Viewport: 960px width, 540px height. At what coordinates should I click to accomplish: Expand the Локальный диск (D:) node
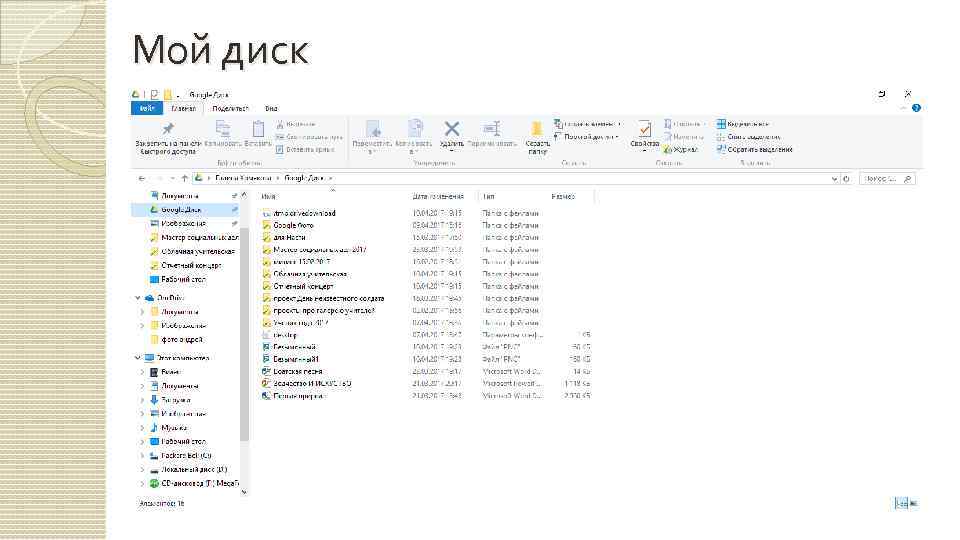143,470
